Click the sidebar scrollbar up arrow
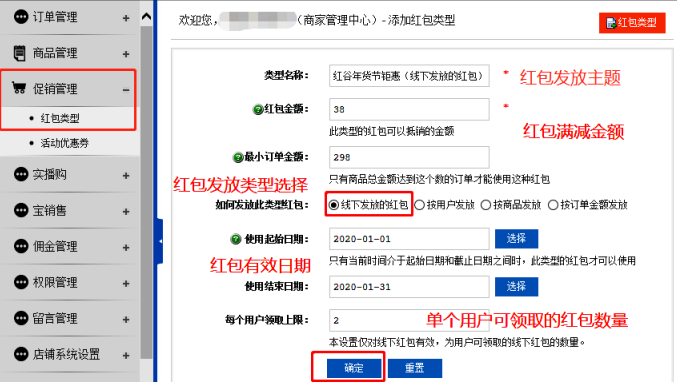 [146, 17]
